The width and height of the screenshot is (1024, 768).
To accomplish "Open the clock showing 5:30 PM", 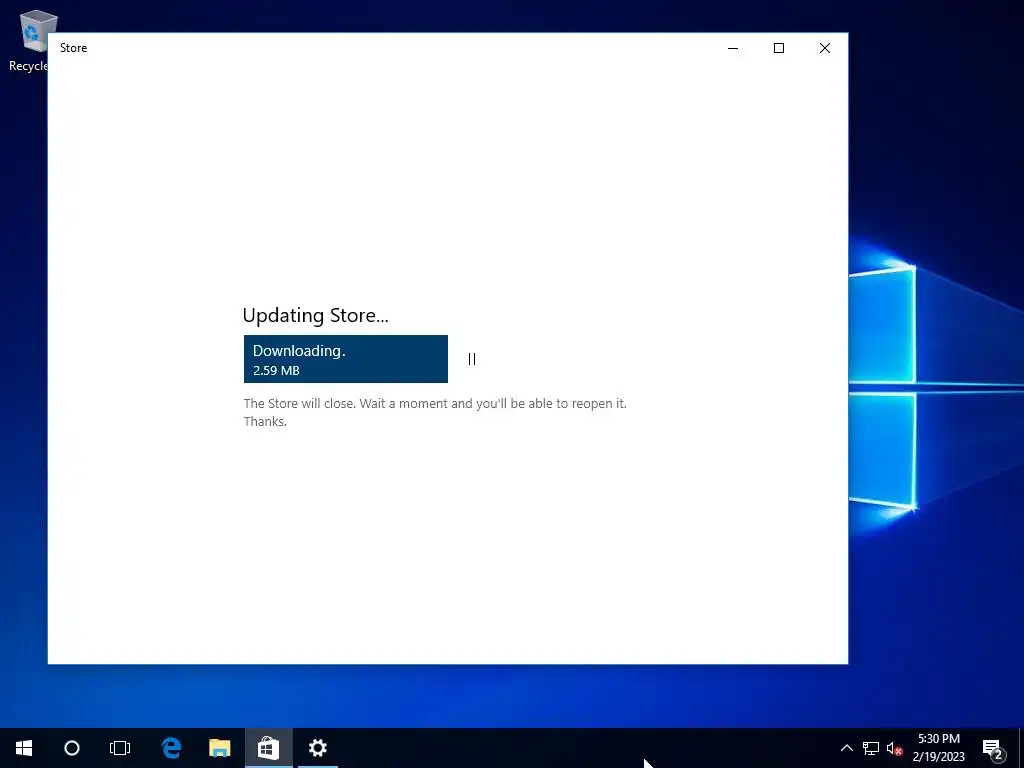I will click(938, 748).
